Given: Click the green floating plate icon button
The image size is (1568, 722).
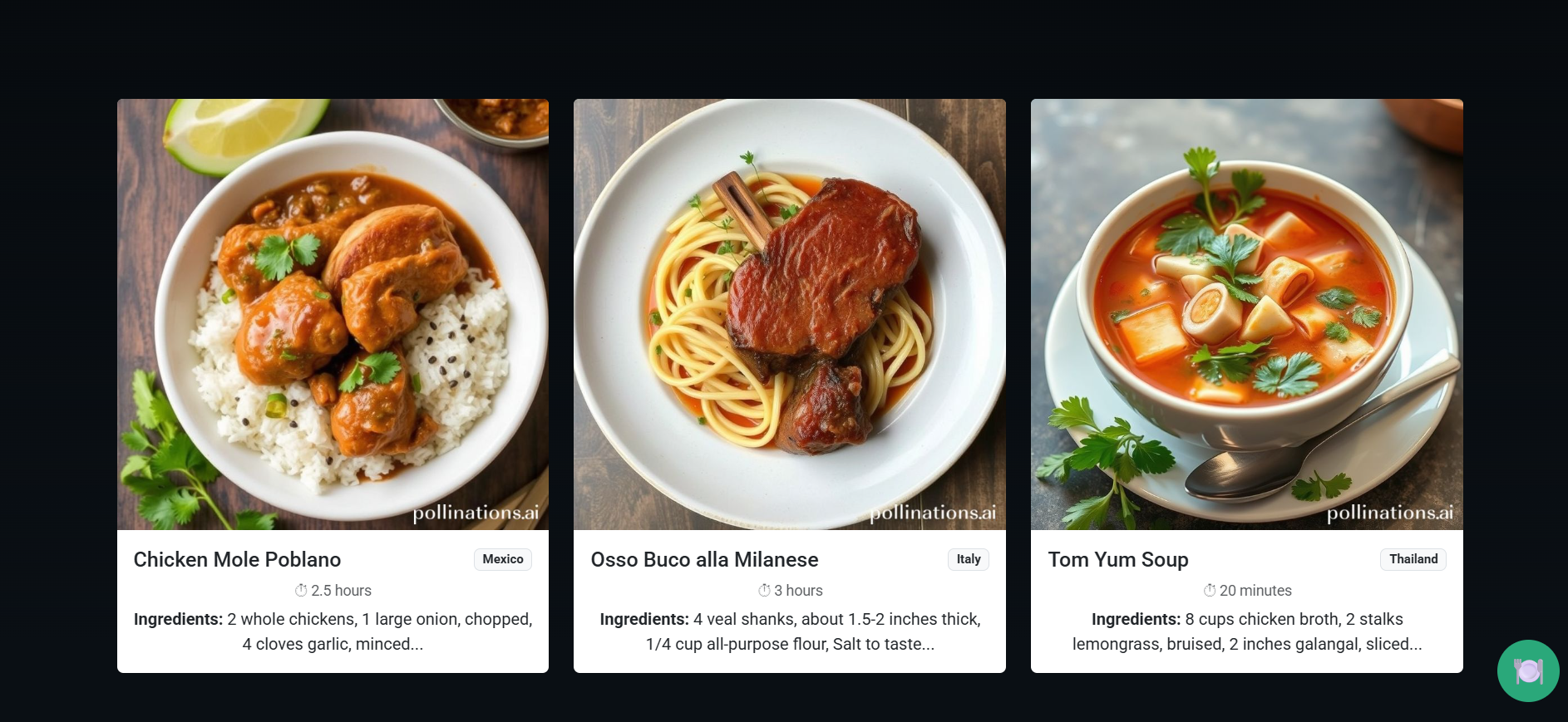Looking at the screenshot, I should 1528,670.
